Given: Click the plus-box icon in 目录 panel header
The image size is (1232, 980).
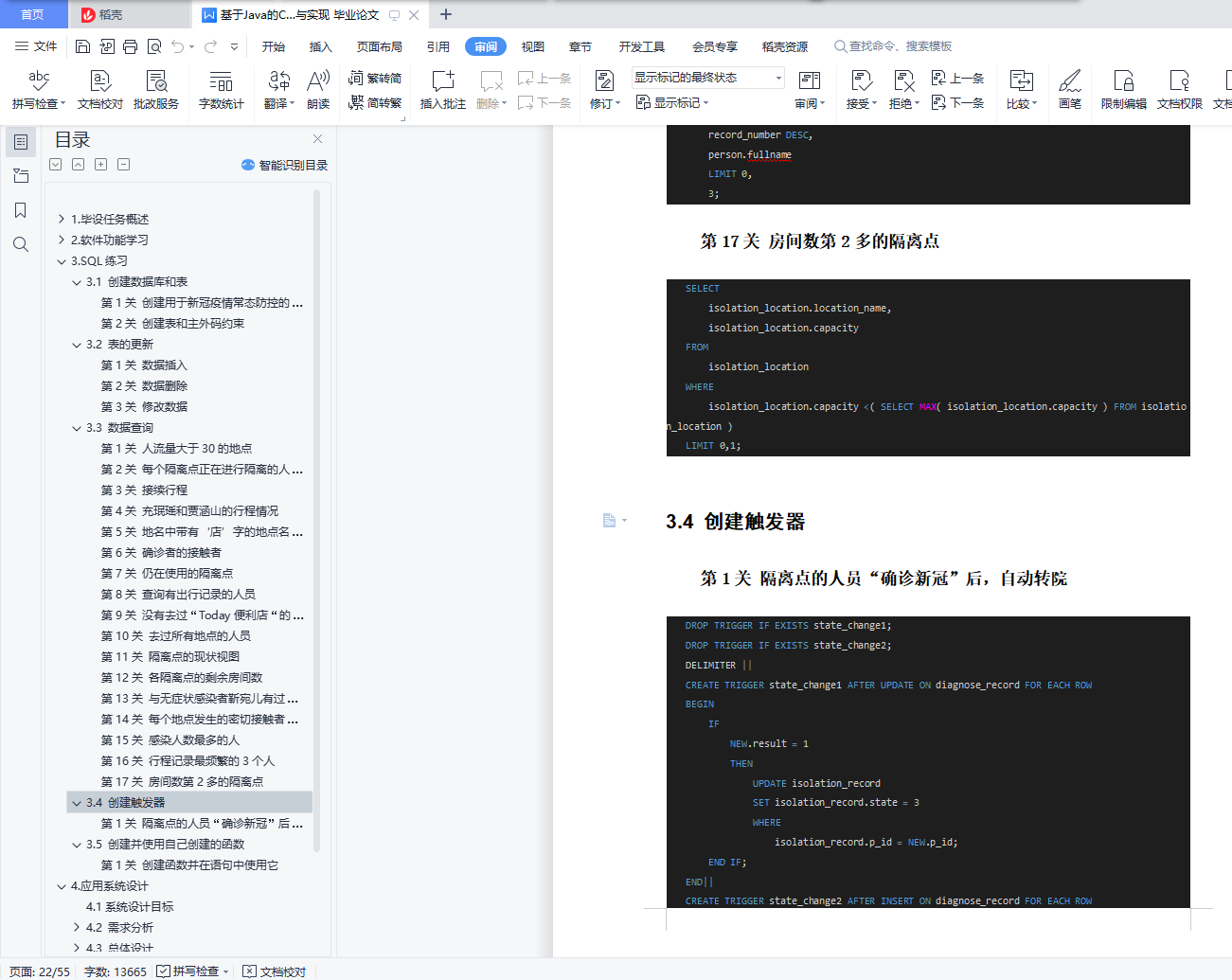Looking at the screenshot, I should click(x=100, y=165).
